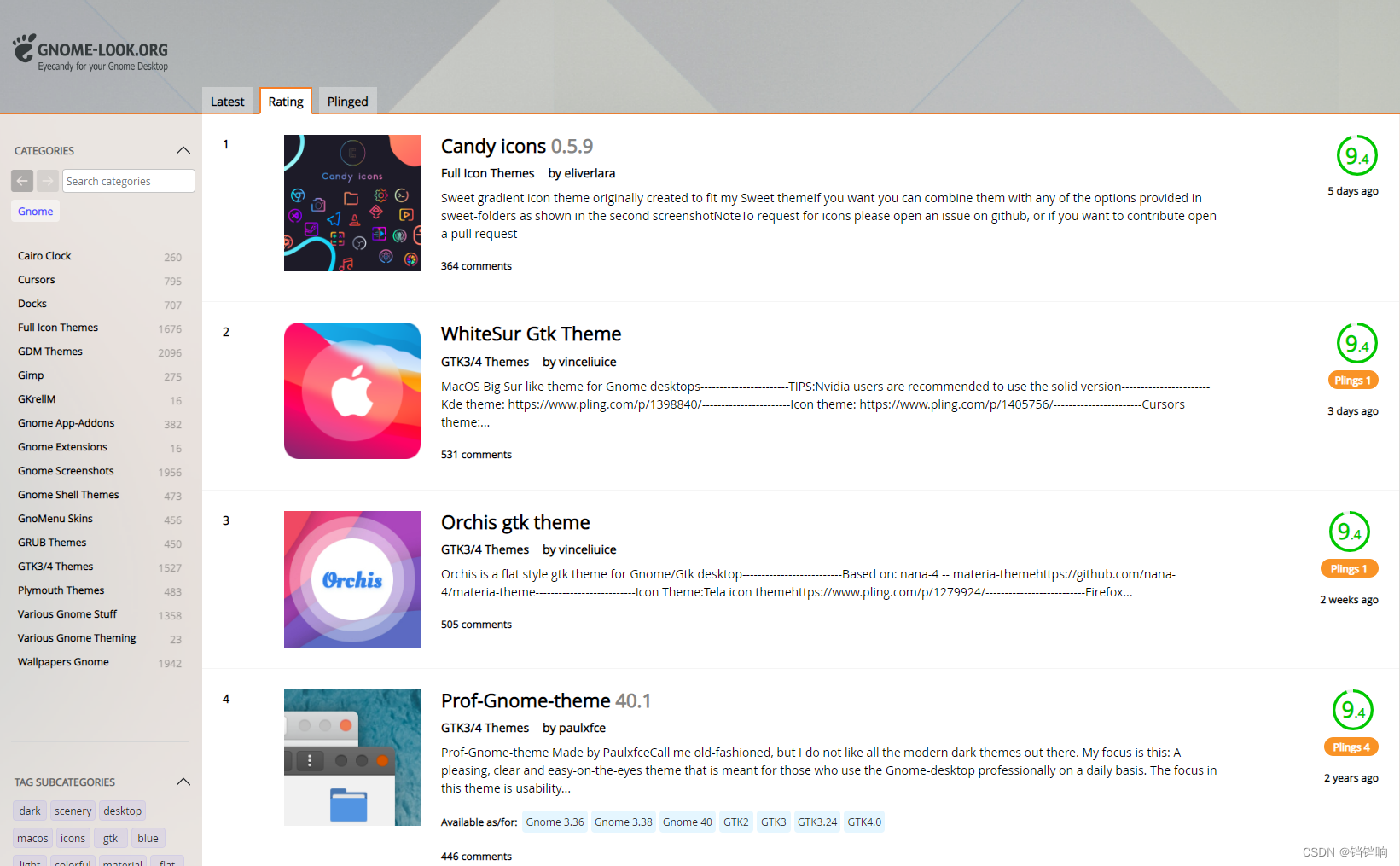1400x866 pixels.
Task: Open WhiteSur Gtk Theme thumbnail
Action: click(x=352, y=391)
